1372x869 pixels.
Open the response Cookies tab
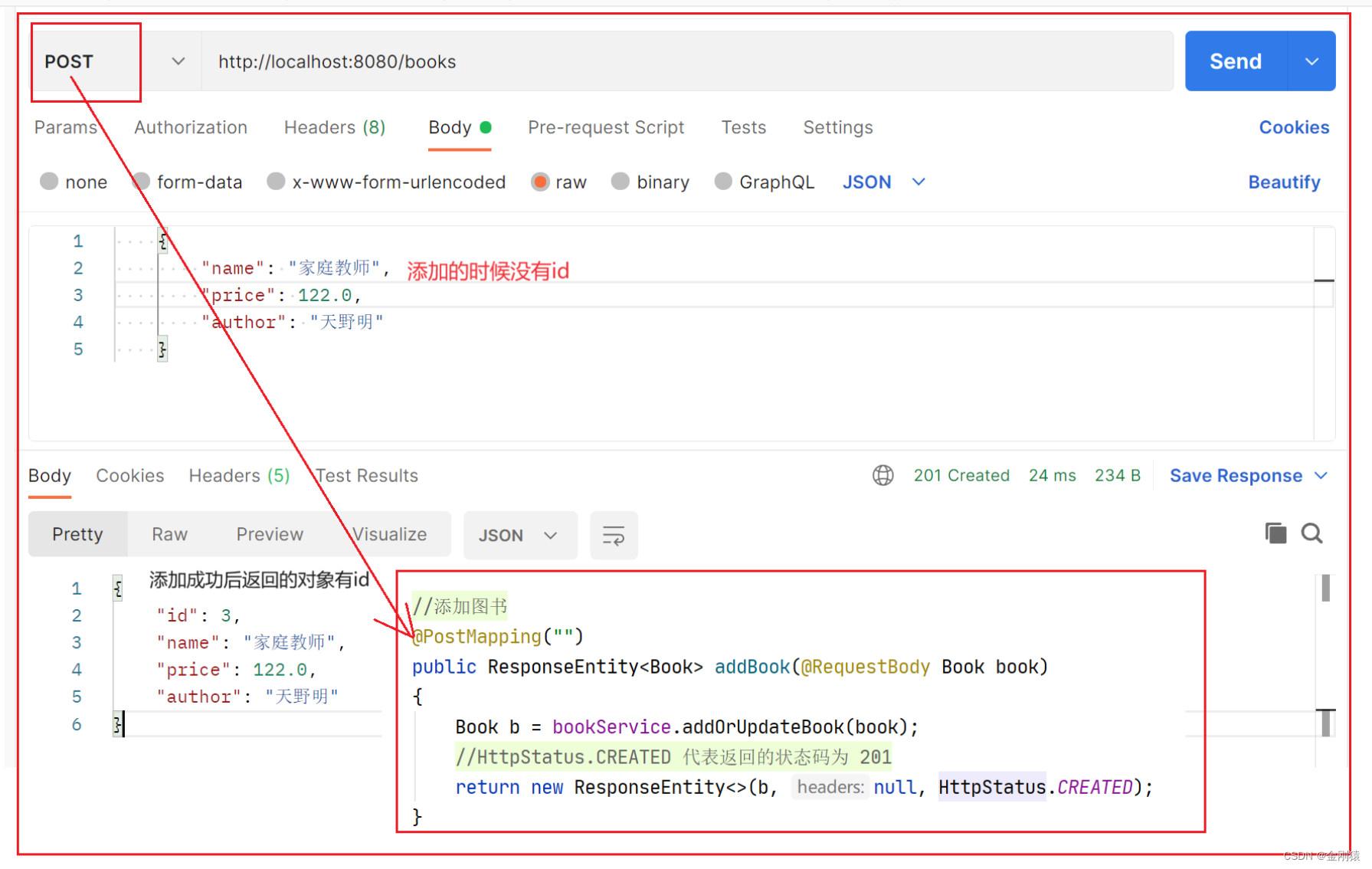point(130,476)
